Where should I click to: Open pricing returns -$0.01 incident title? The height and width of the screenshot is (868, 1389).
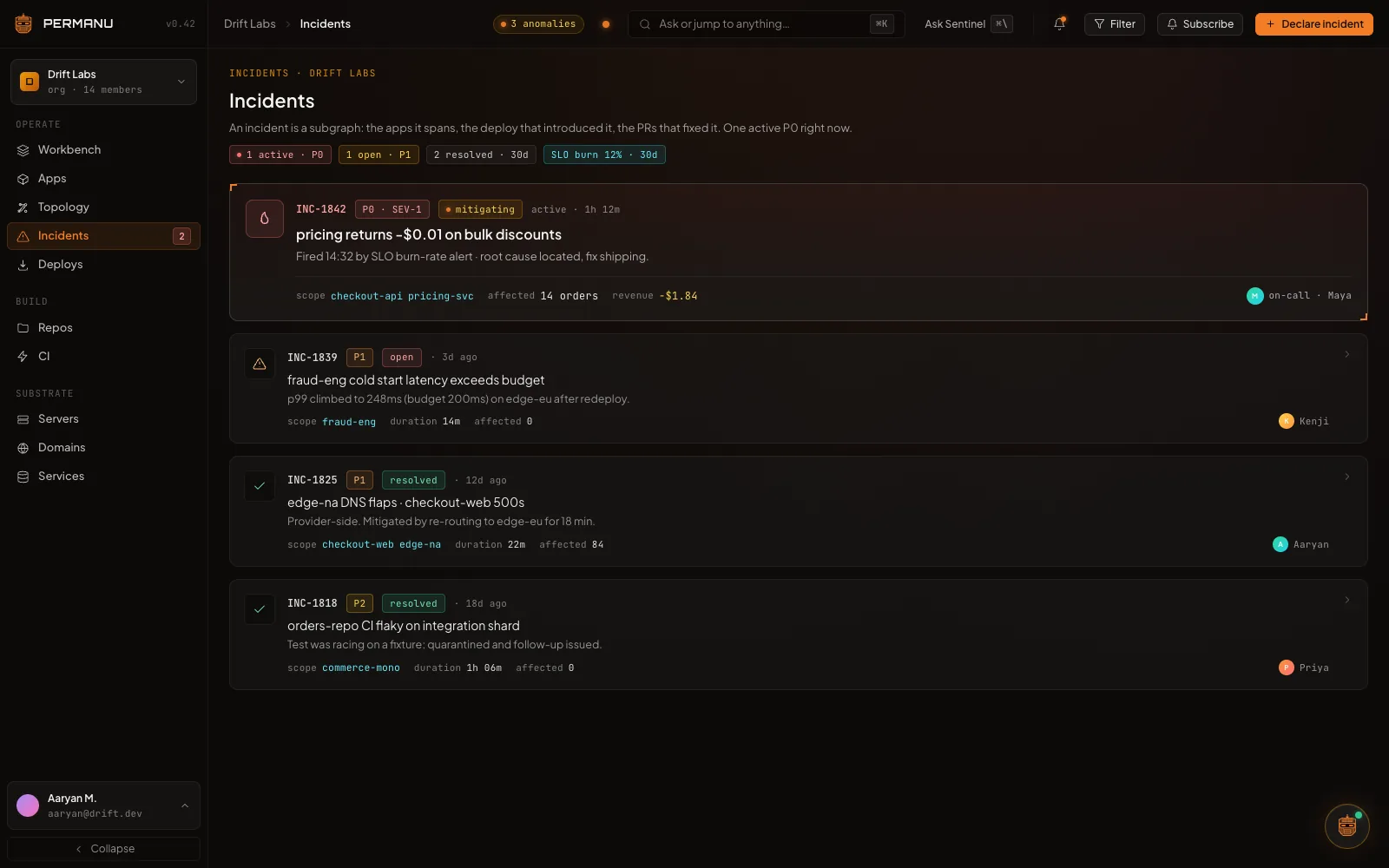[x=429, y=234]
